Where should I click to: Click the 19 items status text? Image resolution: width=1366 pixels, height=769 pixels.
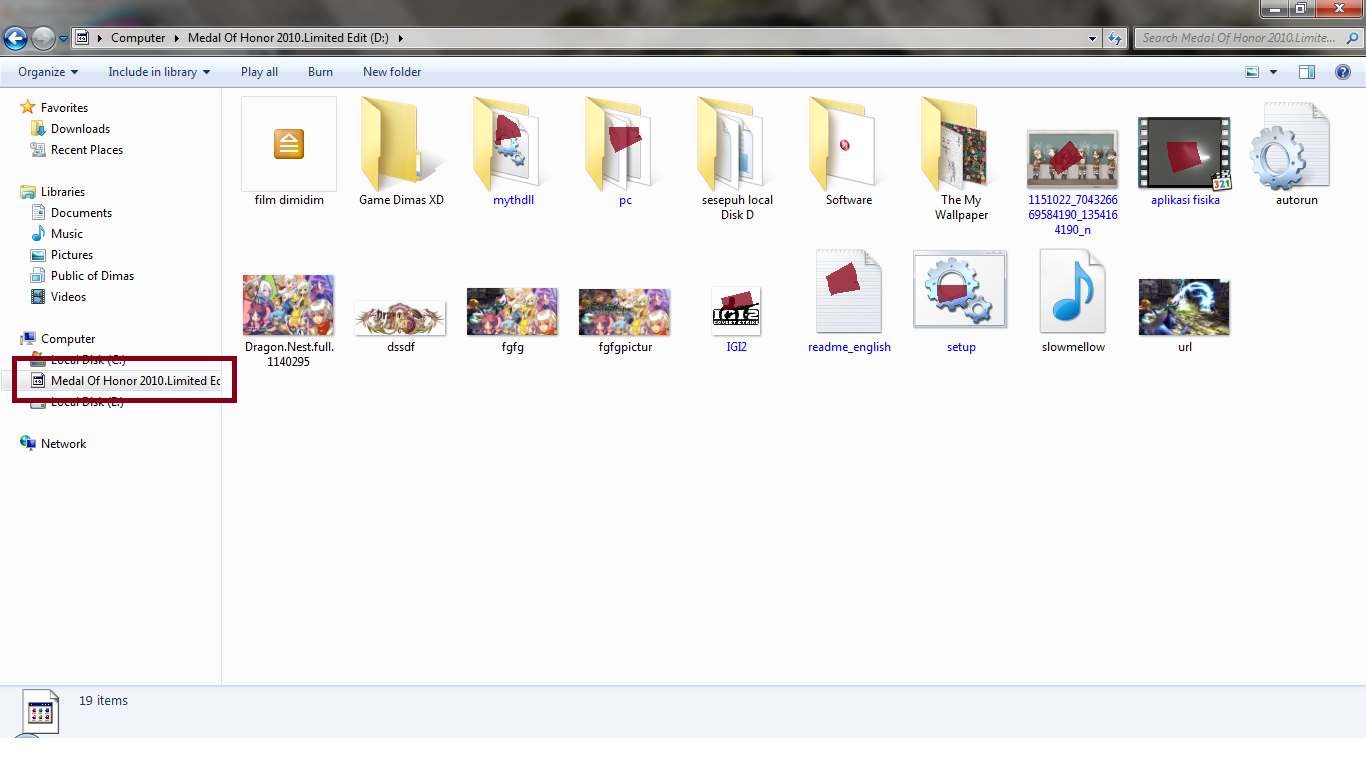tap(103, 701)
